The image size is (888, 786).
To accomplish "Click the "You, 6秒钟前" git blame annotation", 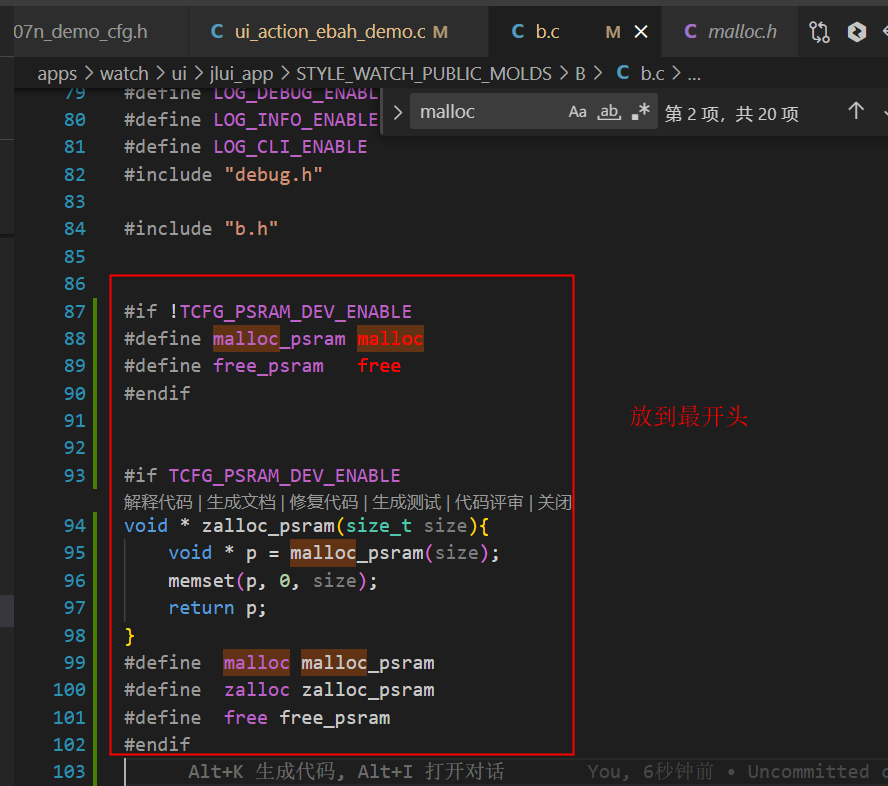I will click(650, 771).
